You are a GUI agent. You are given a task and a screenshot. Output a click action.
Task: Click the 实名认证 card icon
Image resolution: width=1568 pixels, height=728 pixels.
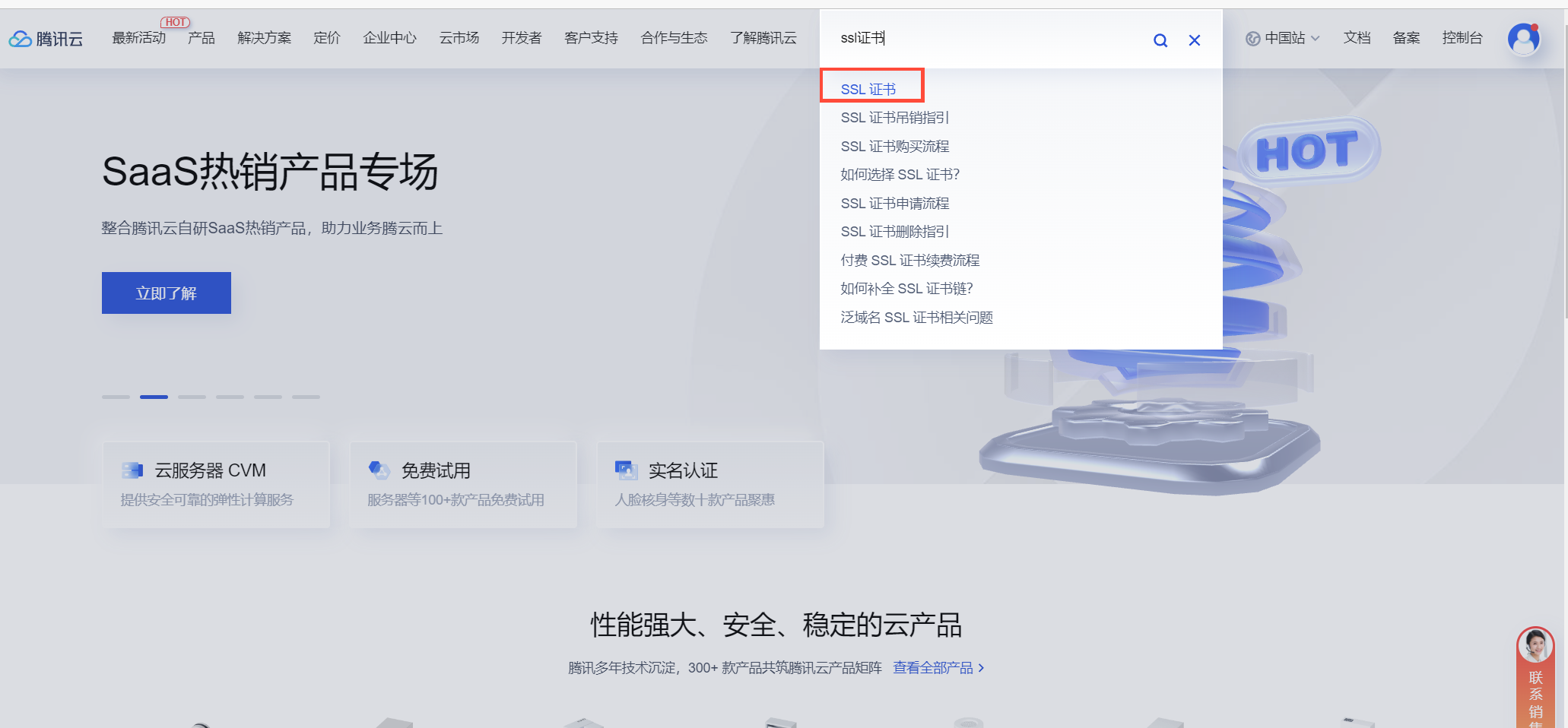626,470
